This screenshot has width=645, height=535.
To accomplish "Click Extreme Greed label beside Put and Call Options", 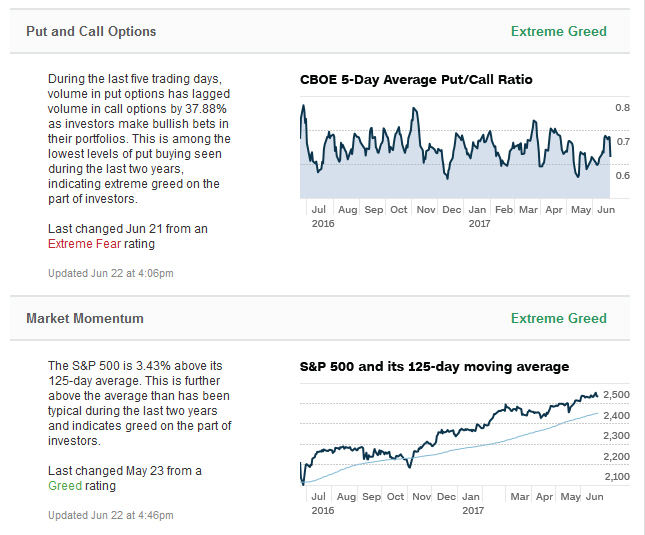I will point(558,31).
